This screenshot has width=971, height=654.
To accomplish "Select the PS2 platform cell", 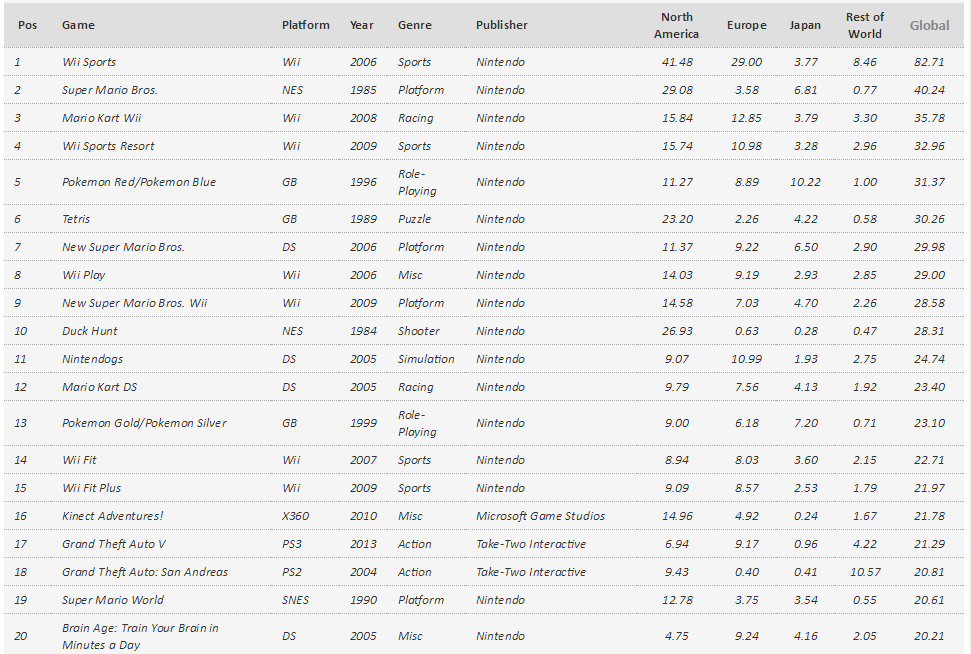I will click(x=292, y=572).
